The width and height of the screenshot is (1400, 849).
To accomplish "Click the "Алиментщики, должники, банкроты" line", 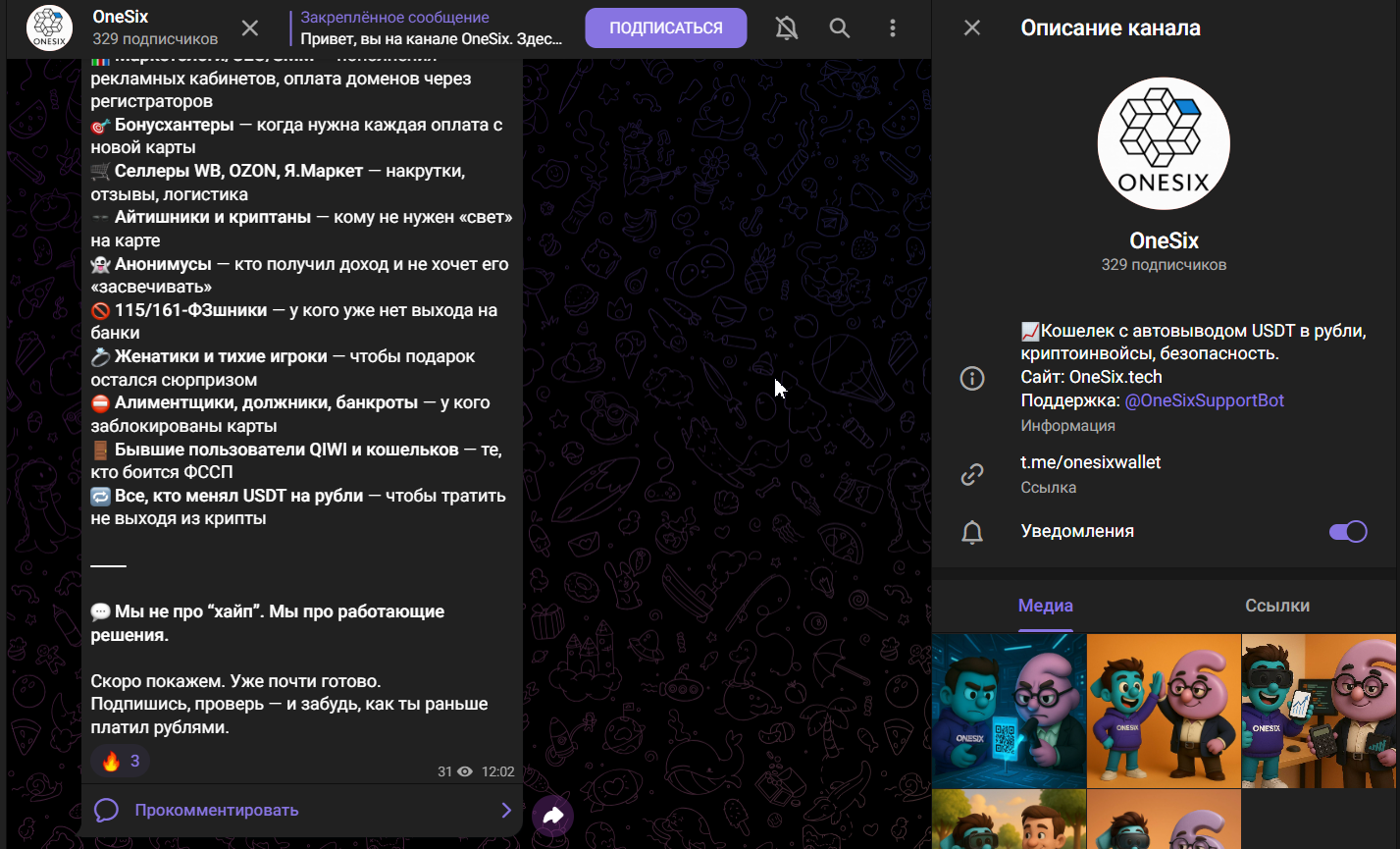I will (x=267, y=402).
